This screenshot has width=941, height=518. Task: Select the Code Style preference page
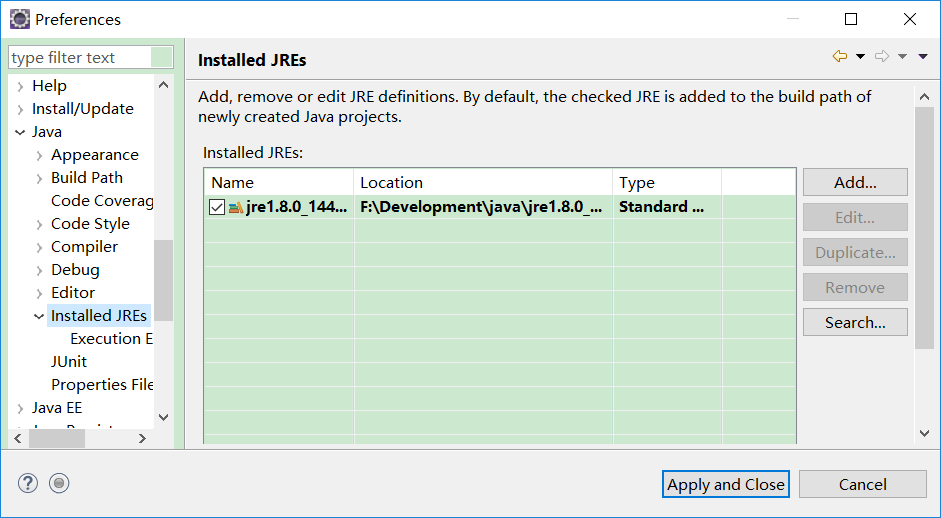pos(90,224)
